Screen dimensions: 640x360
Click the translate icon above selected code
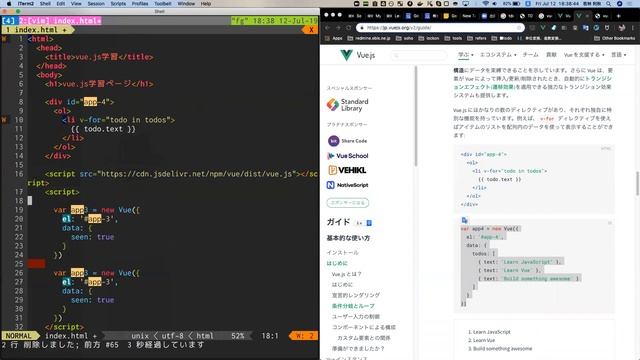(x=464, y=220)
